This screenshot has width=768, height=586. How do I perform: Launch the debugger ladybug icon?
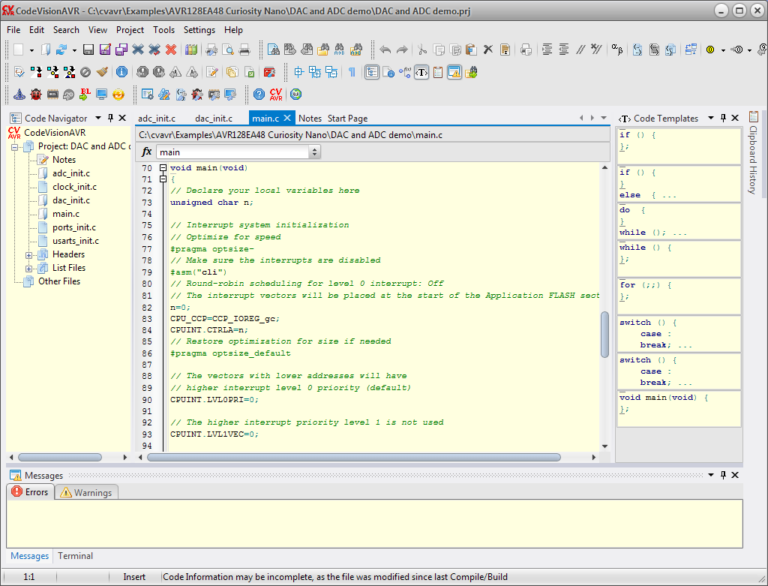pos(36,94)
